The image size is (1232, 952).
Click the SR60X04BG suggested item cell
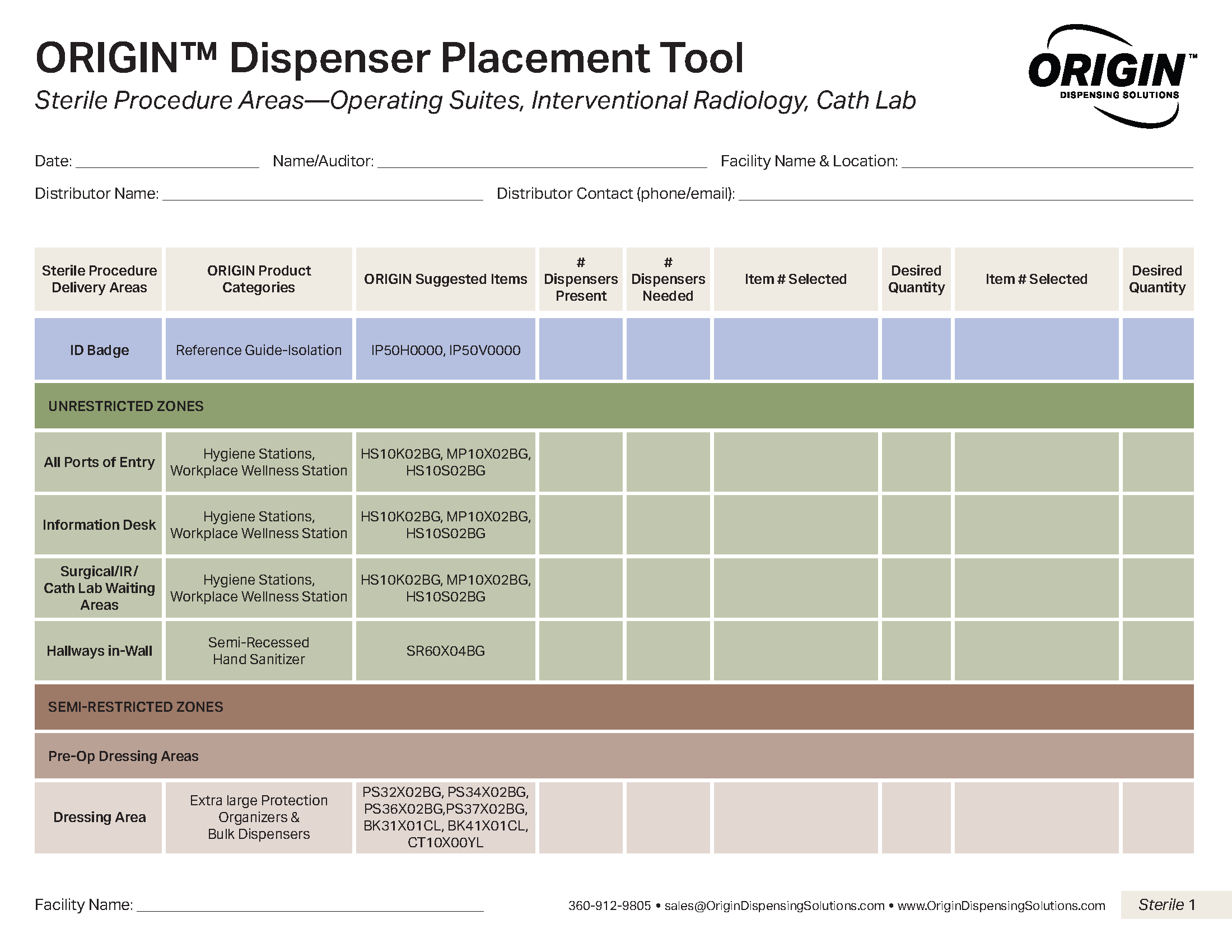pos(445,651)
